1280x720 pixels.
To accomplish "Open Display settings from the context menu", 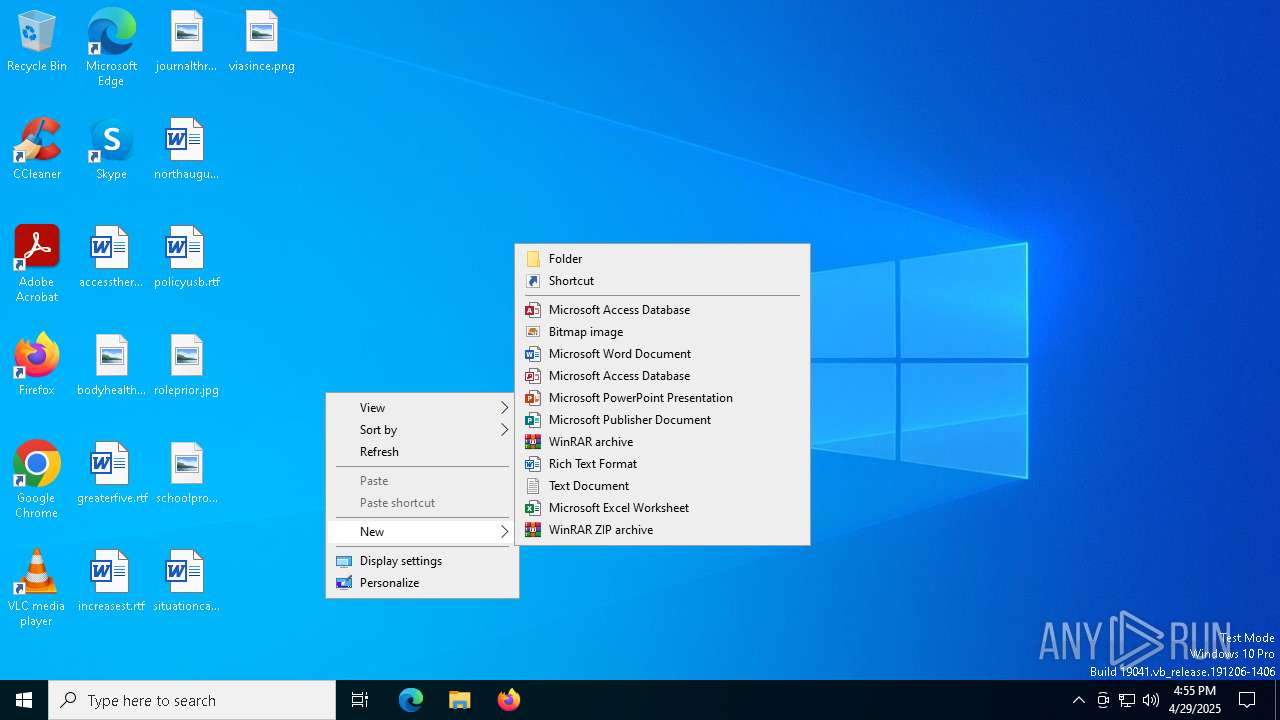I will tap(422, 560).
